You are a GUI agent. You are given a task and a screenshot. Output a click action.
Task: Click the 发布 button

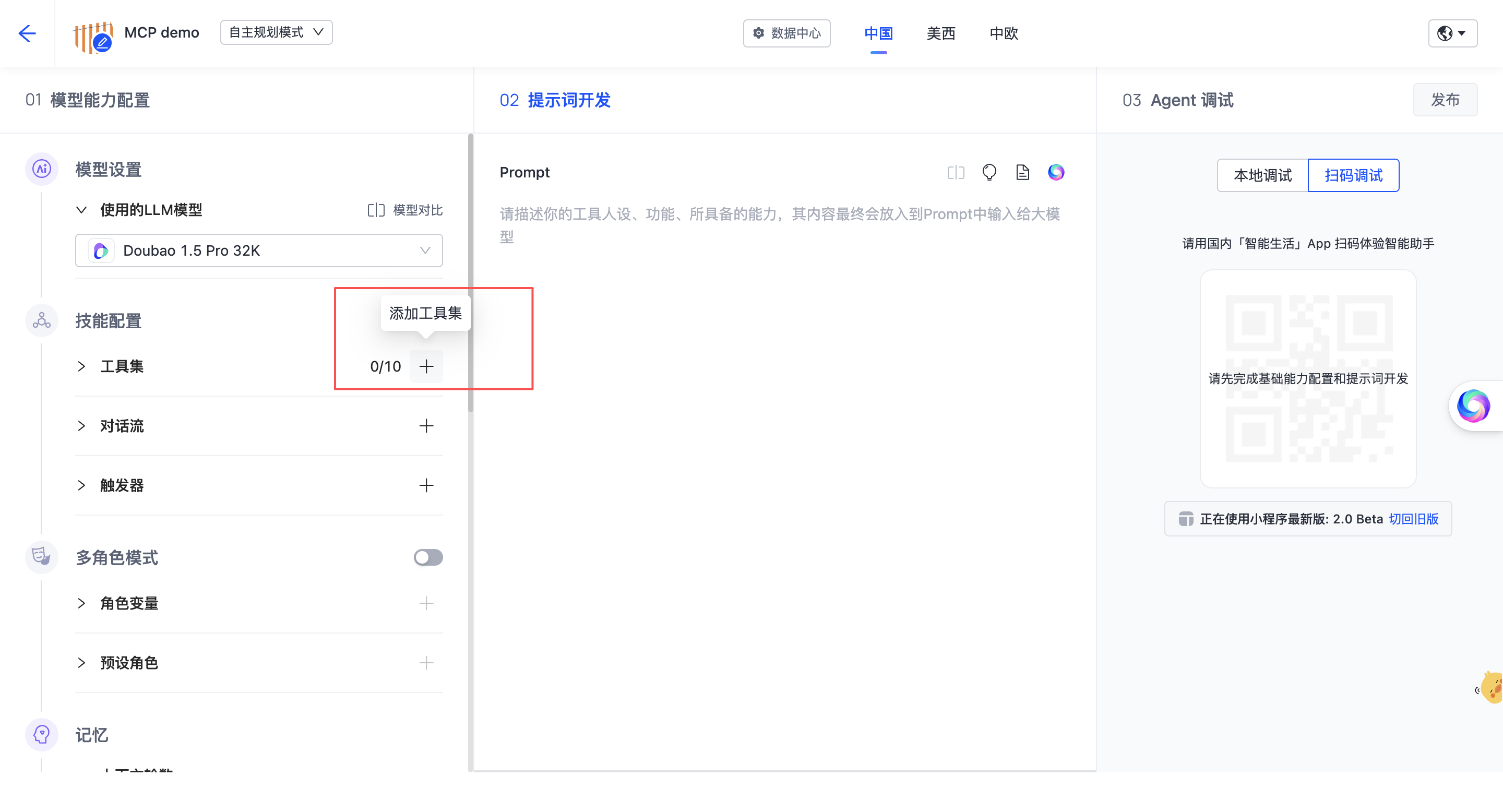pos(1445,100)
